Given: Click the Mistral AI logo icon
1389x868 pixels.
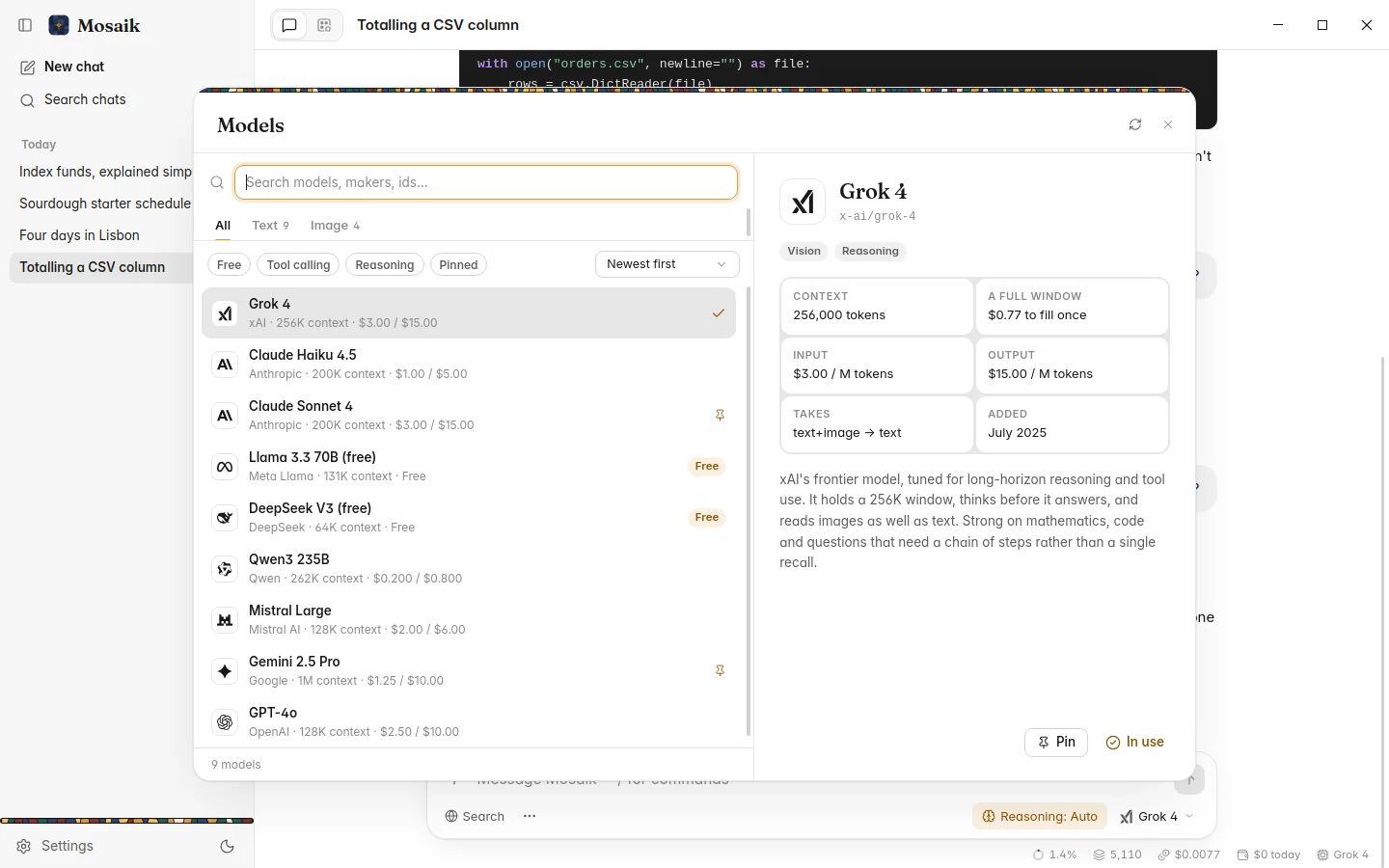Looking at the screenshot, I should 225,620.
